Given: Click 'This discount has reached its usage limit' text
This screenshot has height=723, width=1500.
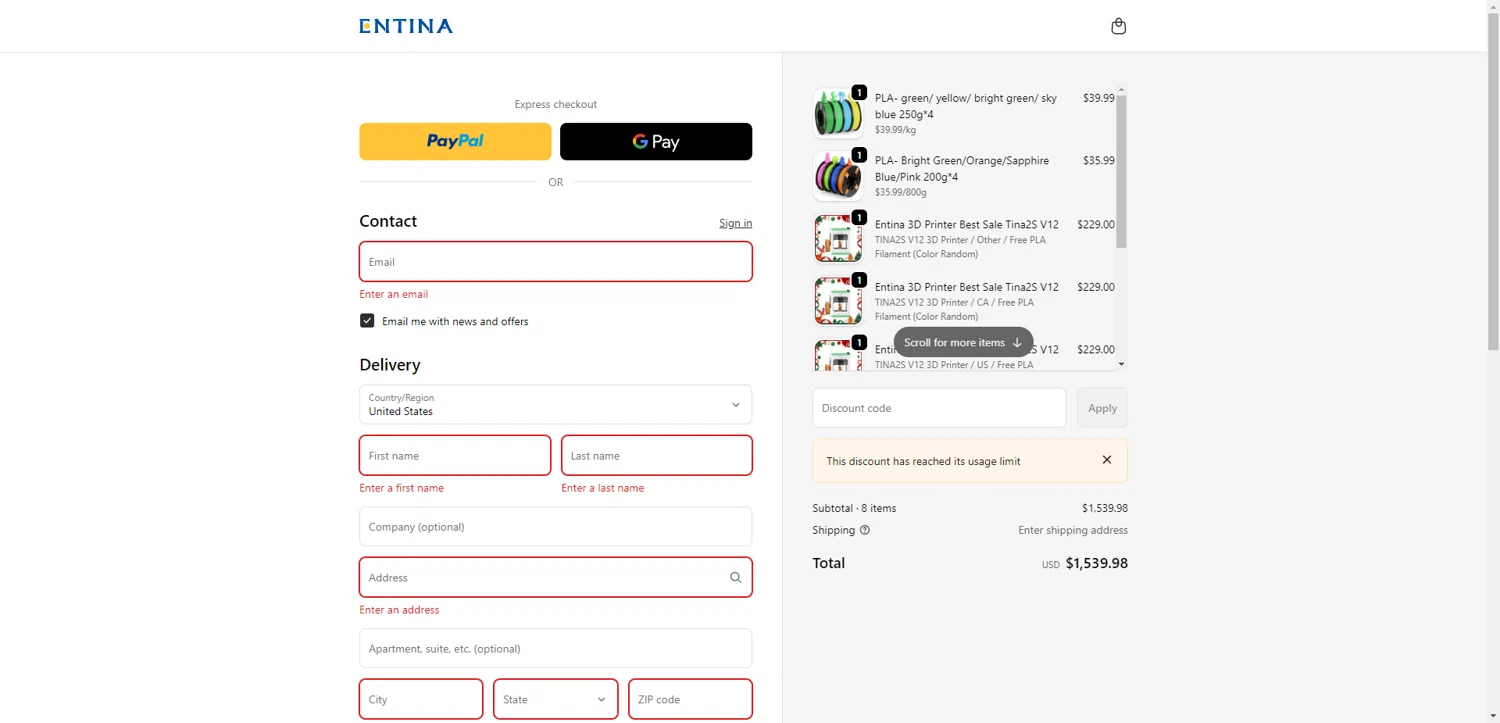Looking at the screenshot, I should (x=923, y=461).
